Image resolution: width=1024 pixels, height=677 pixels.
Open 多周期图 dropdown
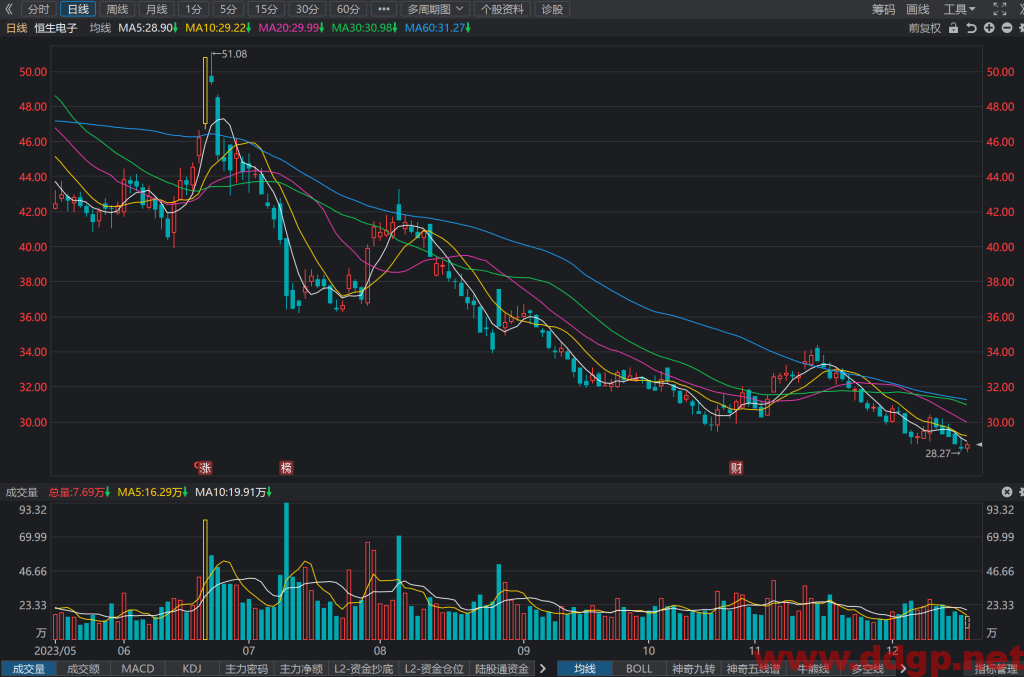click(x=435, y=9)
